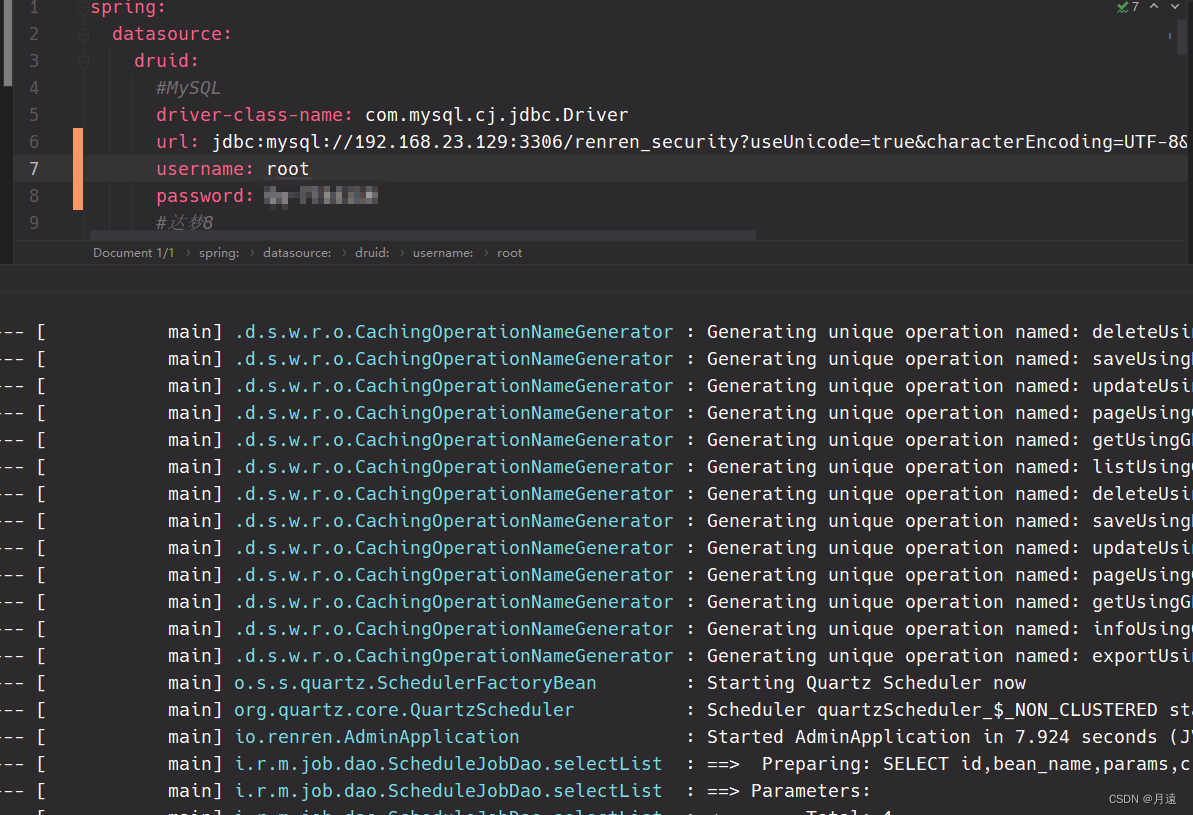The image size is (1193, 815).
Task: Click the 'password:' key
Action: pos(205,196)
